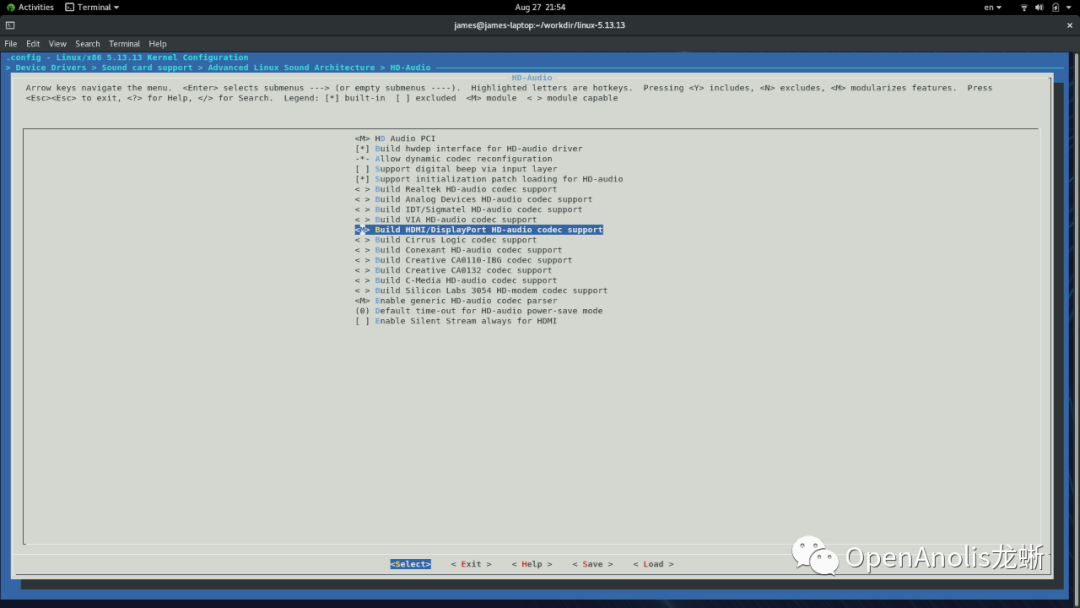
Task: Toggle Support digital beep via input layer
Action: click(456, 169)
